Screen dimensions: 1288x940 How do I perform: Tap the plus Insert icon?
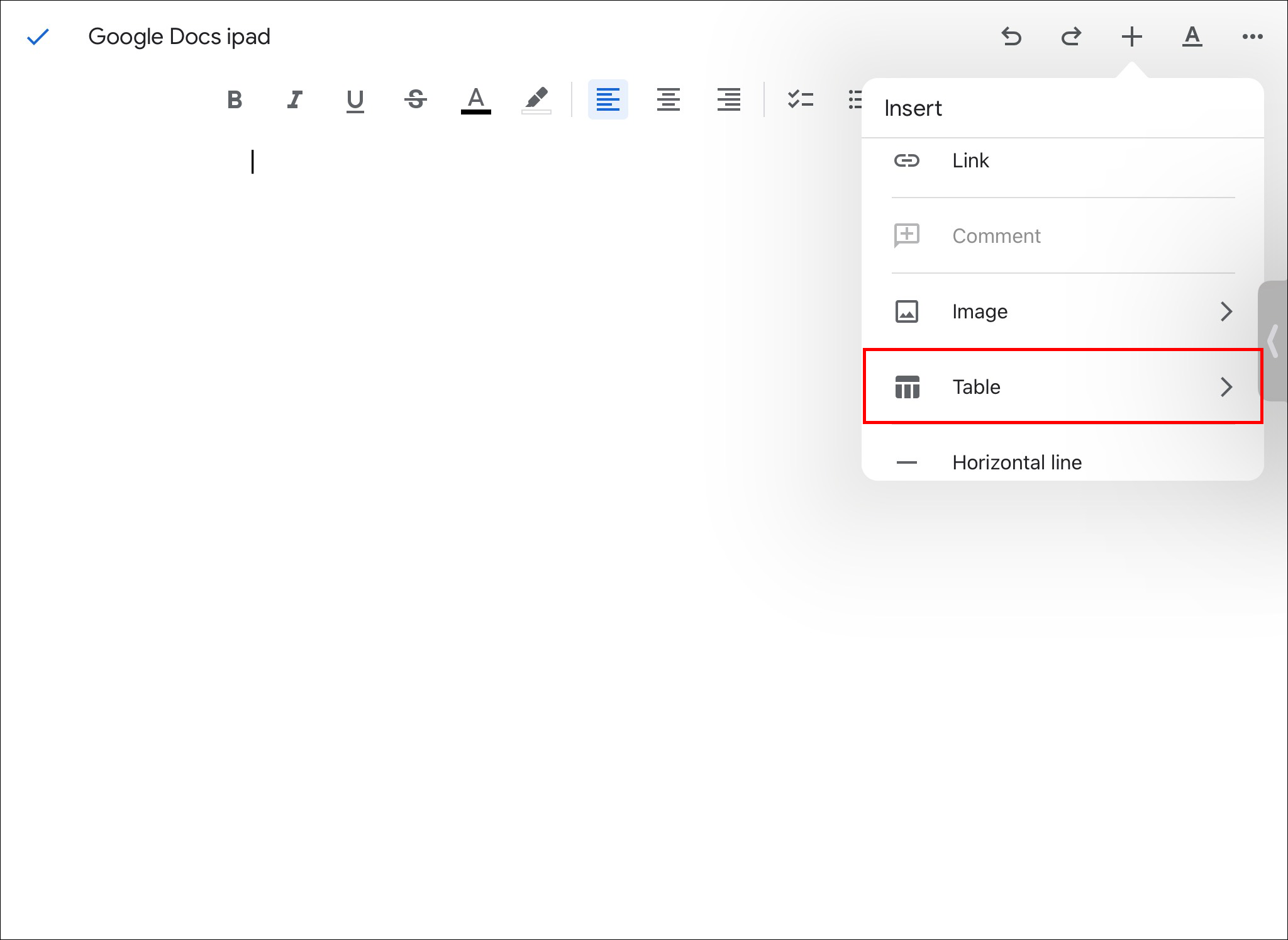point(1131,36)
